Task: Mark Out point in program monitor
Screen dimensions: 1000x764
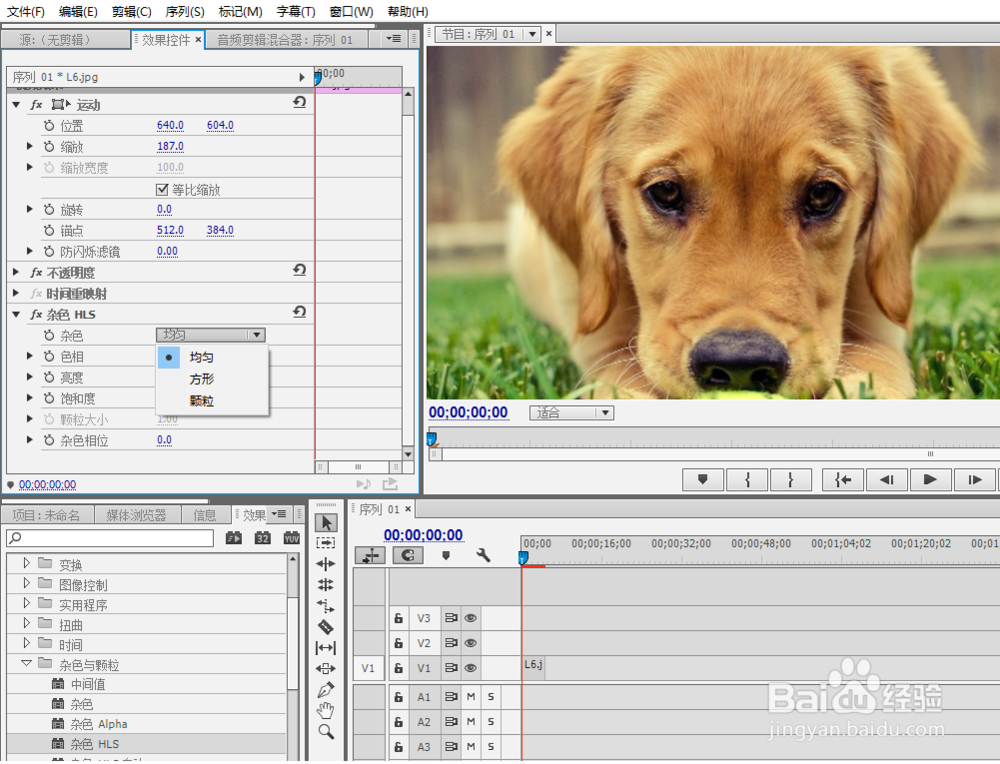Action: click(x=791, y=480)
